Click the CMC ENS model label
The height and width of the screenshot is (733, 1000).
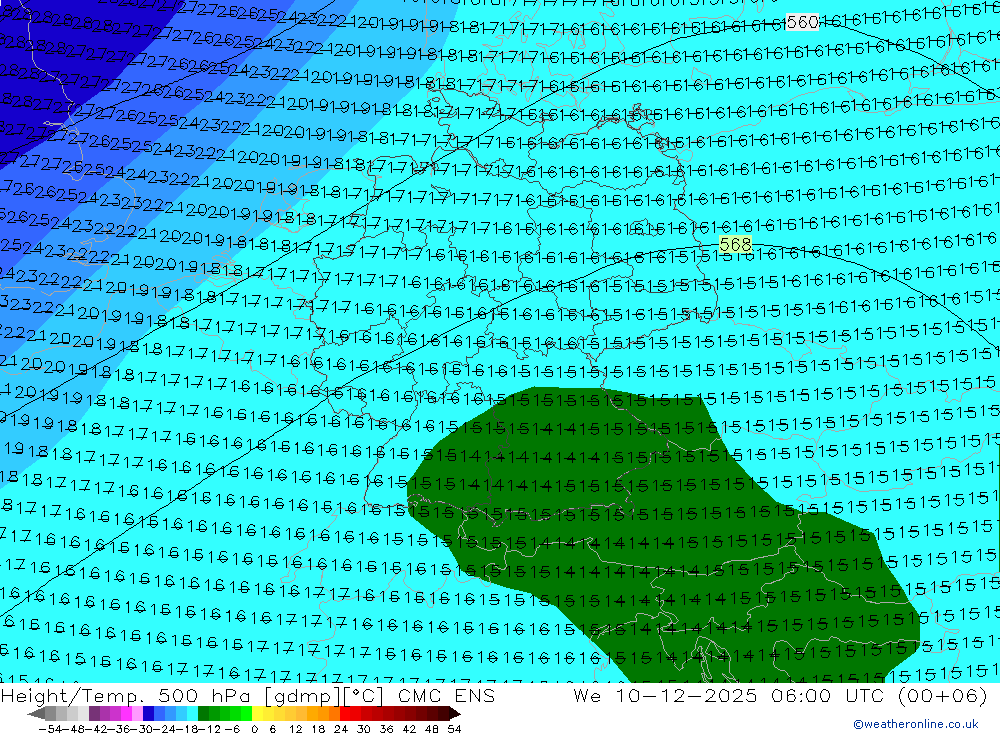tap(446, 695)
